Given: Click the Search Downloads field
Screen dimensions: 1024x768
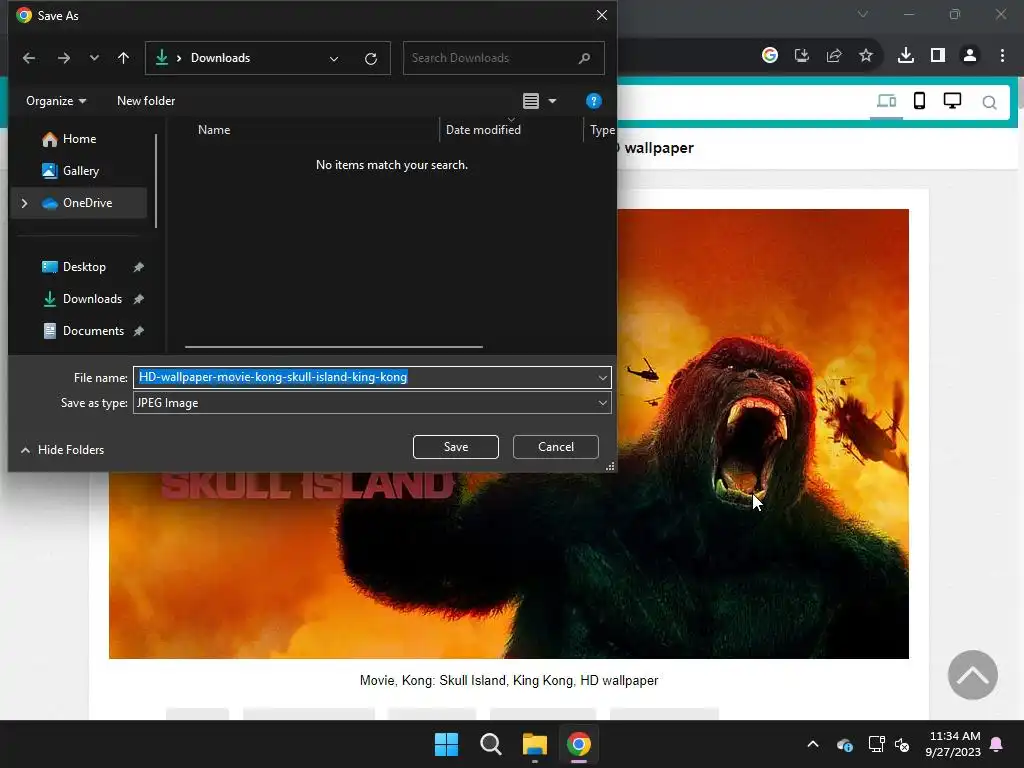Looking at the screenshot, I should coord(504,58).
